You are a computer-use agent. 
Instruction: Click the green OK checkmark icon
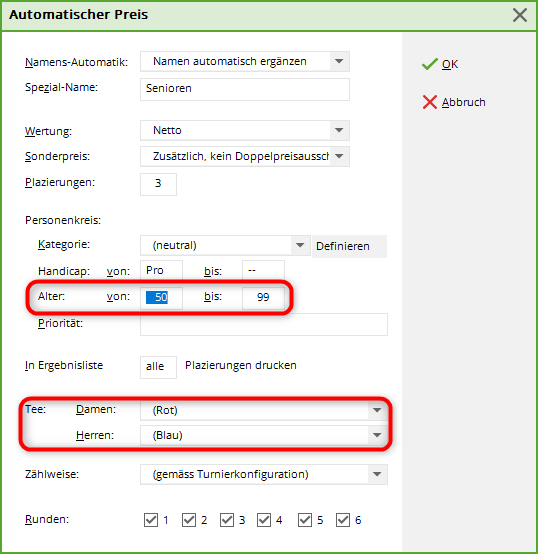(430, 64)
